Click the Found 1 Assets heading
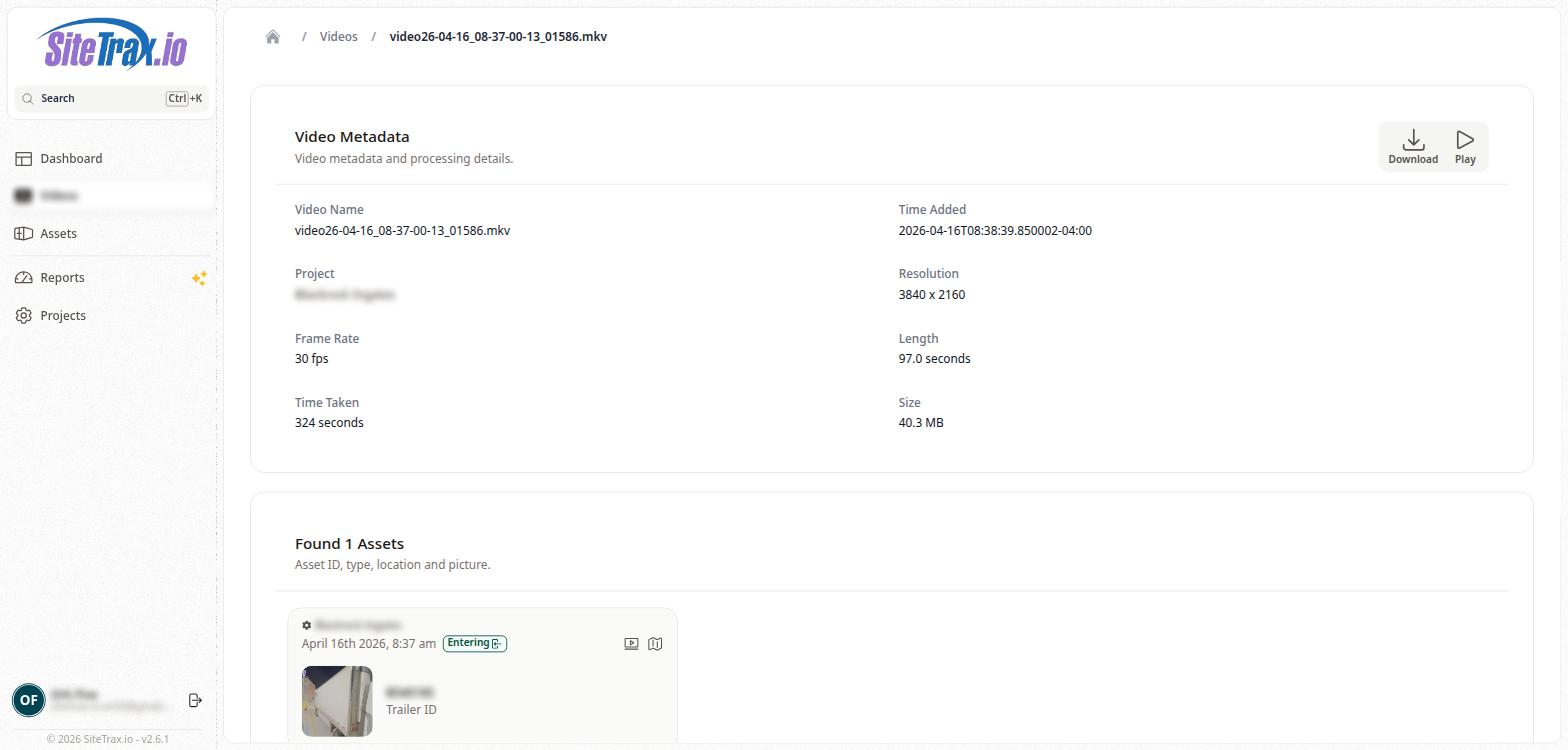Screen dimensions: 1568x750 coord(349,544)
